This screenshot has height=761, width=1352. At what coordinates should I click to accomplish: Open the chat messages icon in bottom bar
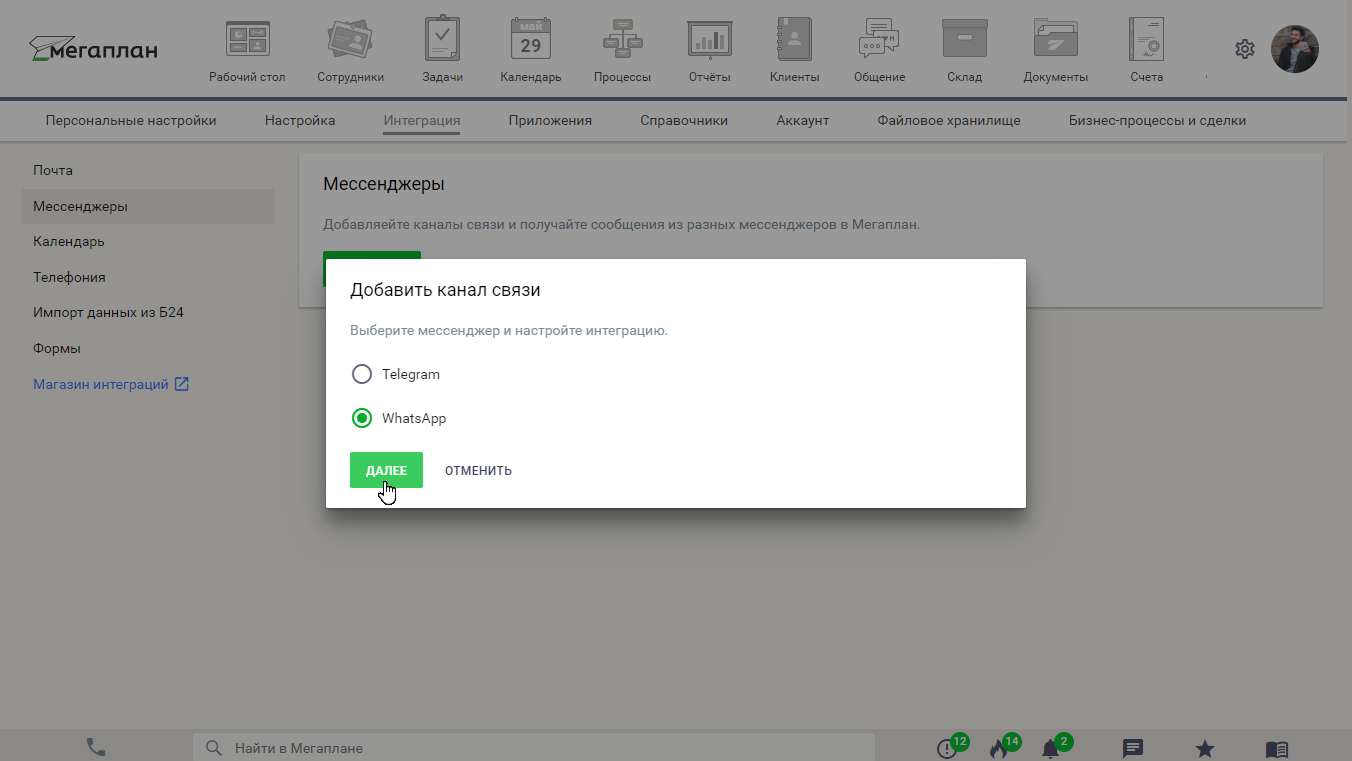(1132, 748)
